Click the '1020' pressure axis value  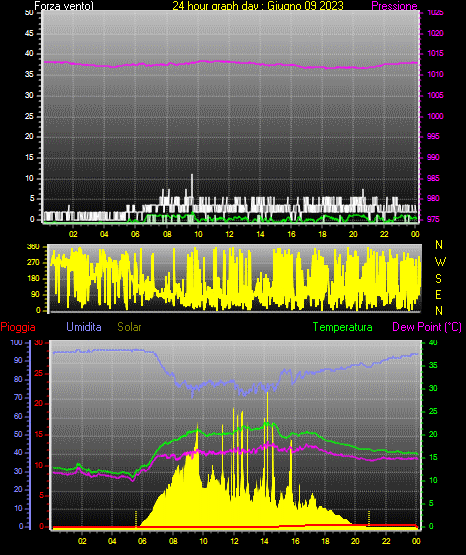pos(436,33)
